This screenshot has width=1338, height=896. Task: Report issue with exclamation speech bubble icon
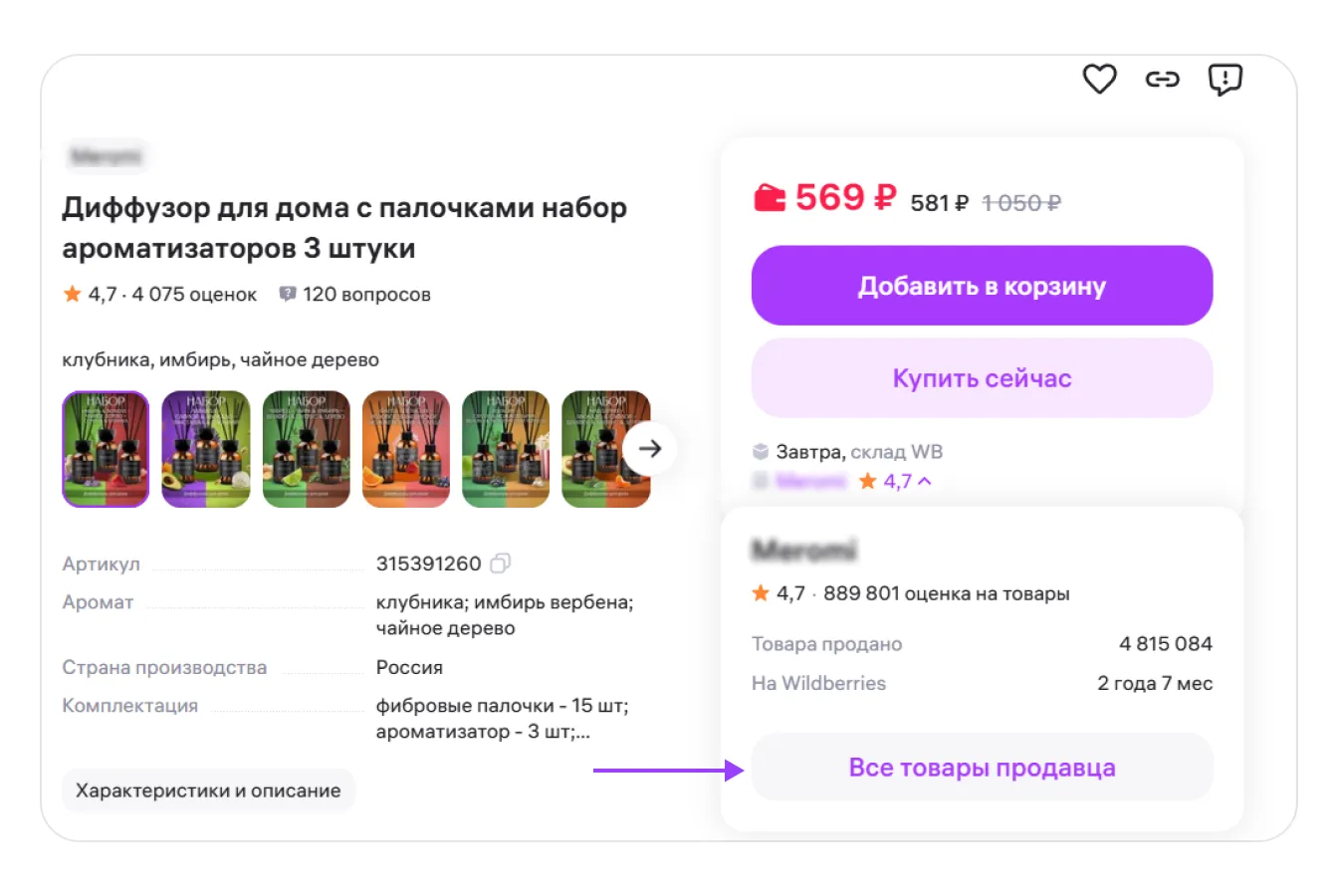pos(1225,79)
